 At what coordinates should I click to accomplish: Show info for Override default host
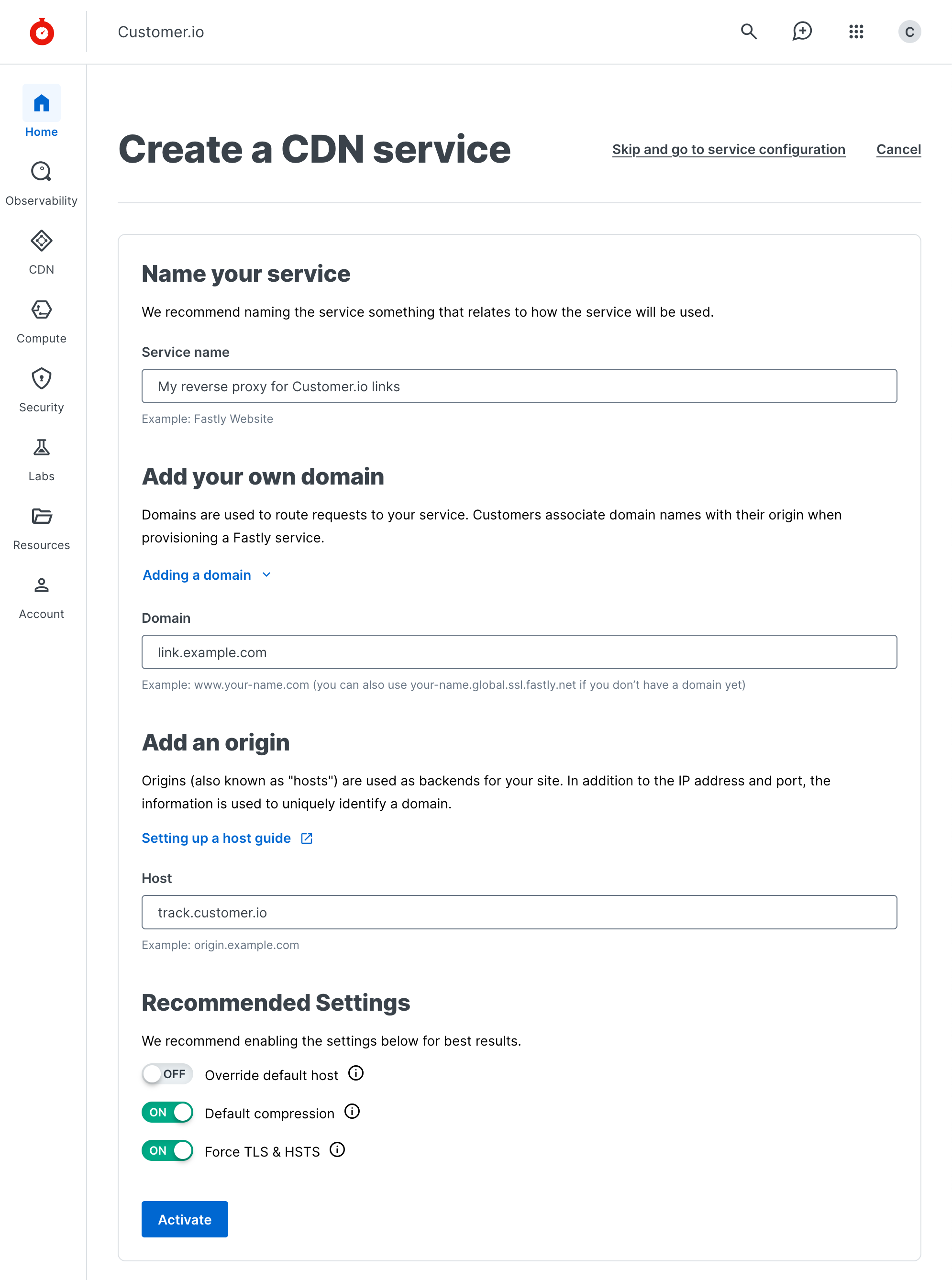coord(356,1073)
